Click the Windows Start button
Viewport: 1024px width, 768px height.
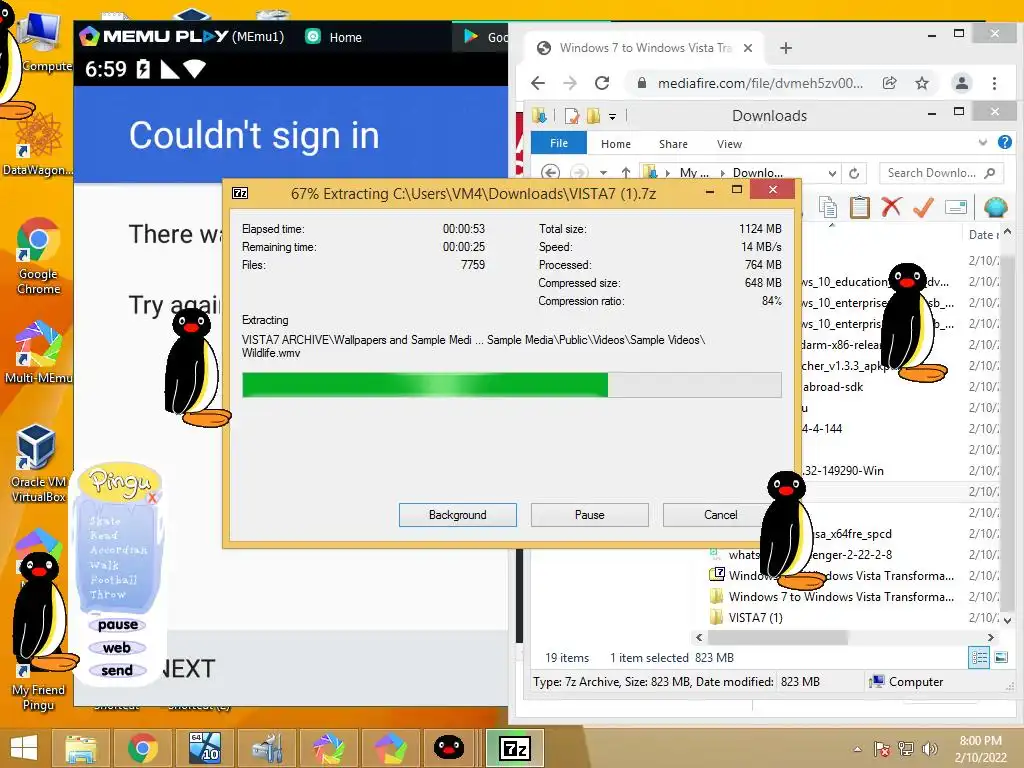click(x=24, y=748)
